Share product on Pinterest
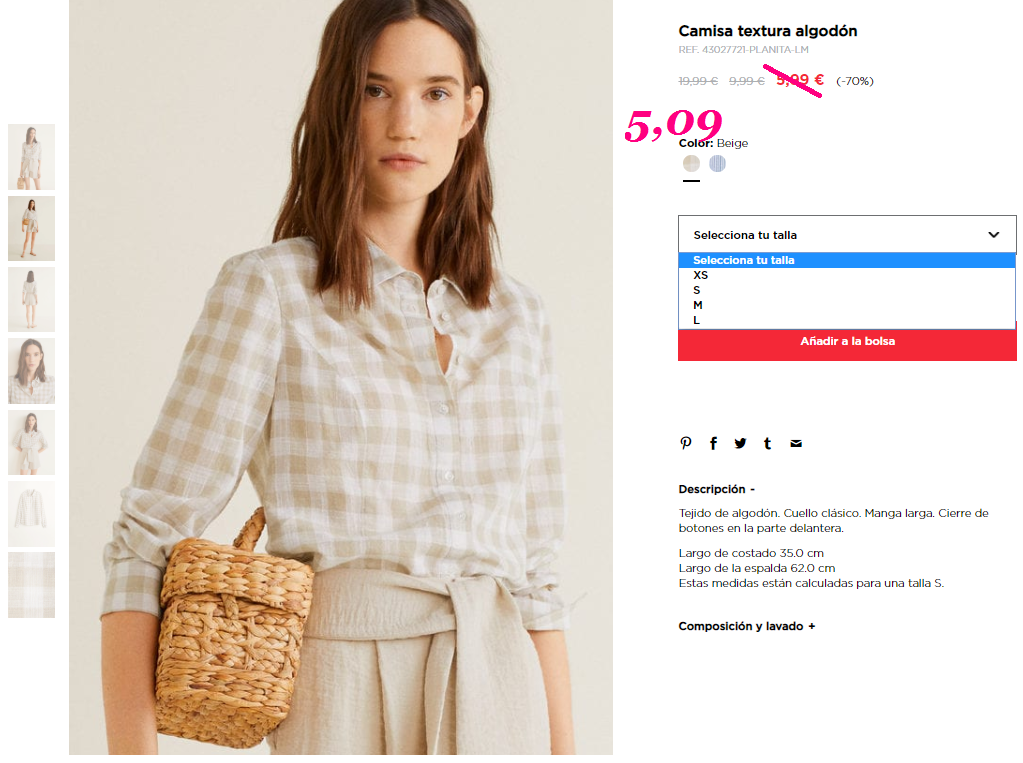Screen dimensions: 1023x763 686,443
